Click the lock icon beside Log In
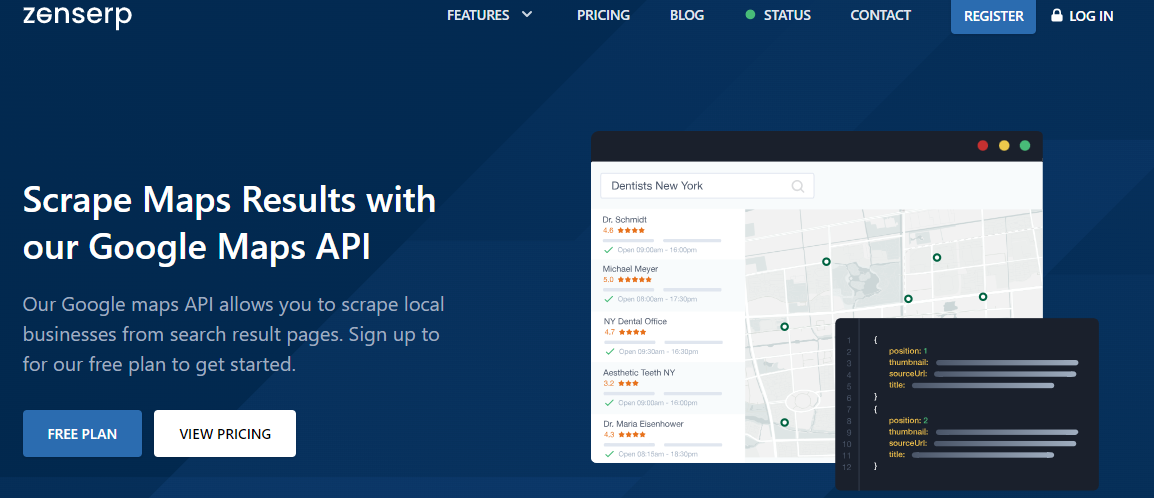Viewport: 1154px width, 498px height. pos(1057,15)
